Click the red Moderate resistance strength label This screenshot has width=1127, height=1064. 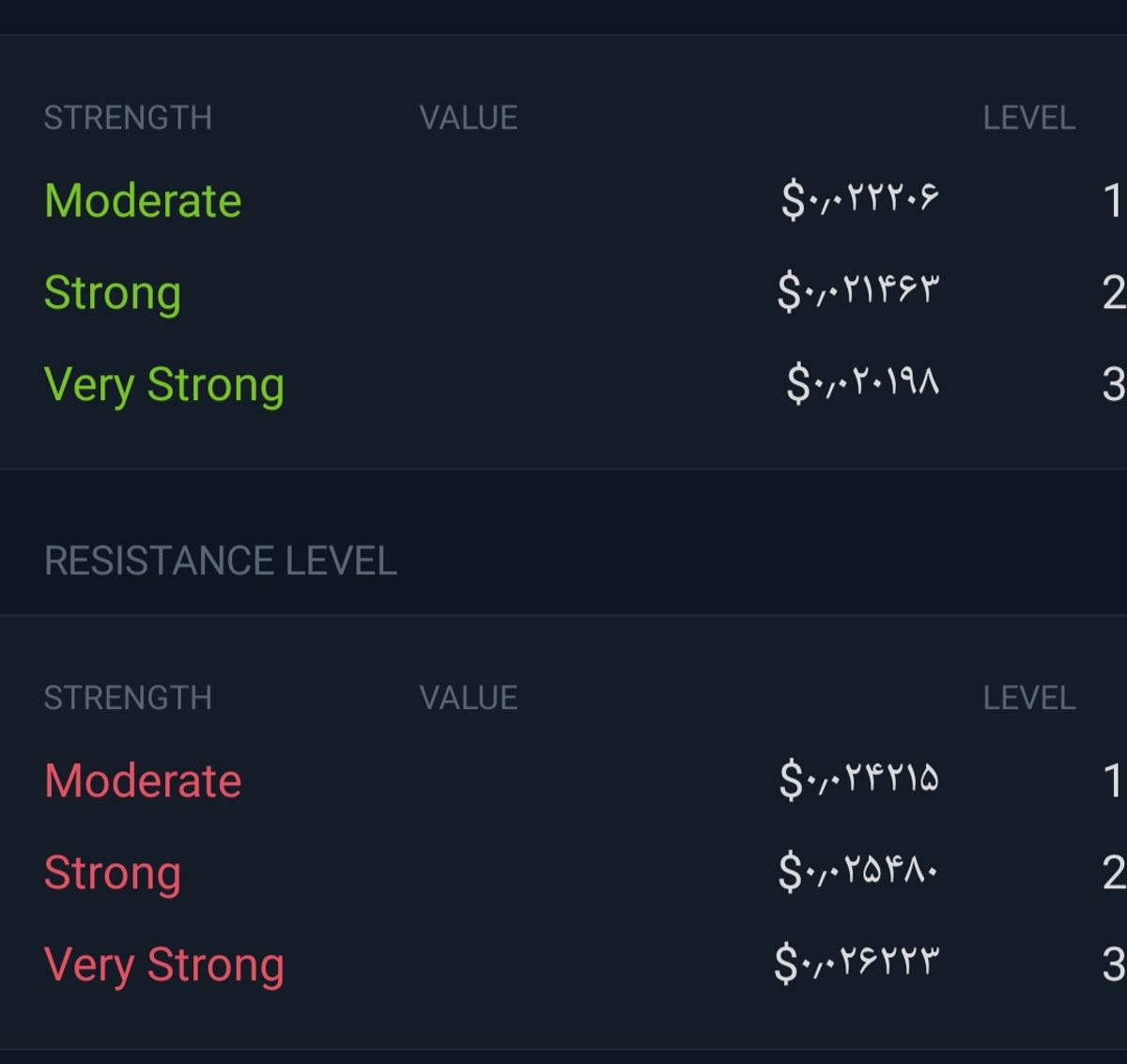[143, 781]
